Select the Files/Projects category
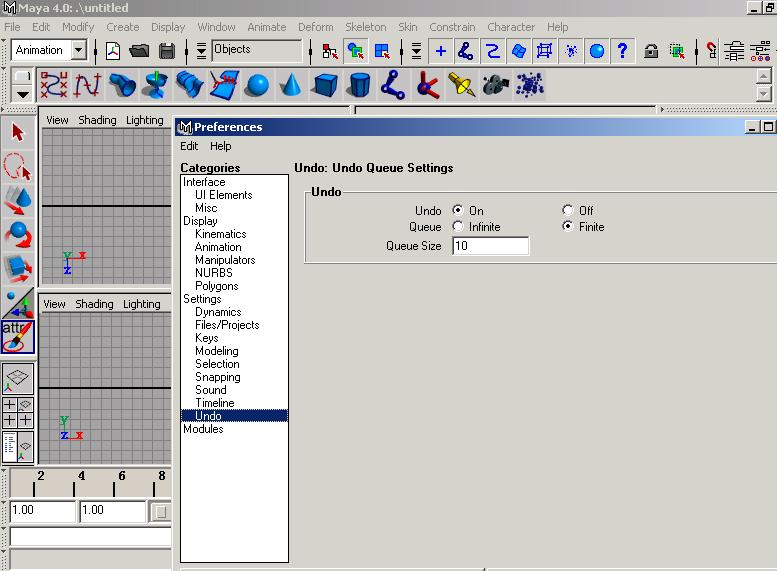 pos(227,325)
